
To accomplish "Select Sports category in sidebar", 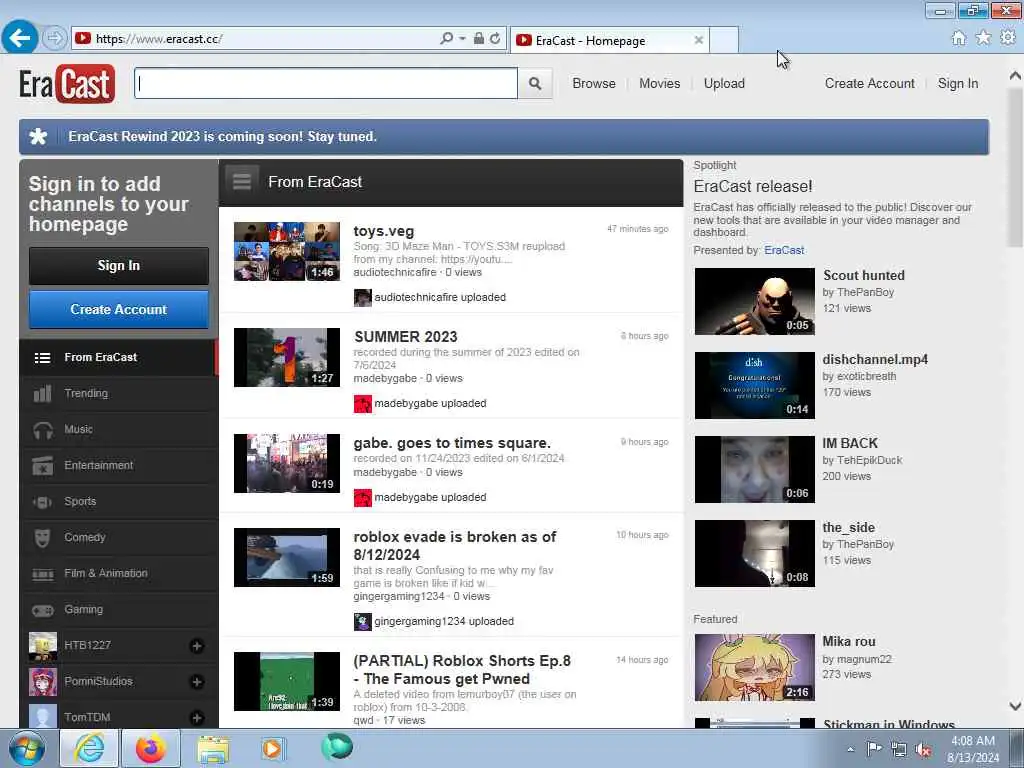I will (118, 501).
